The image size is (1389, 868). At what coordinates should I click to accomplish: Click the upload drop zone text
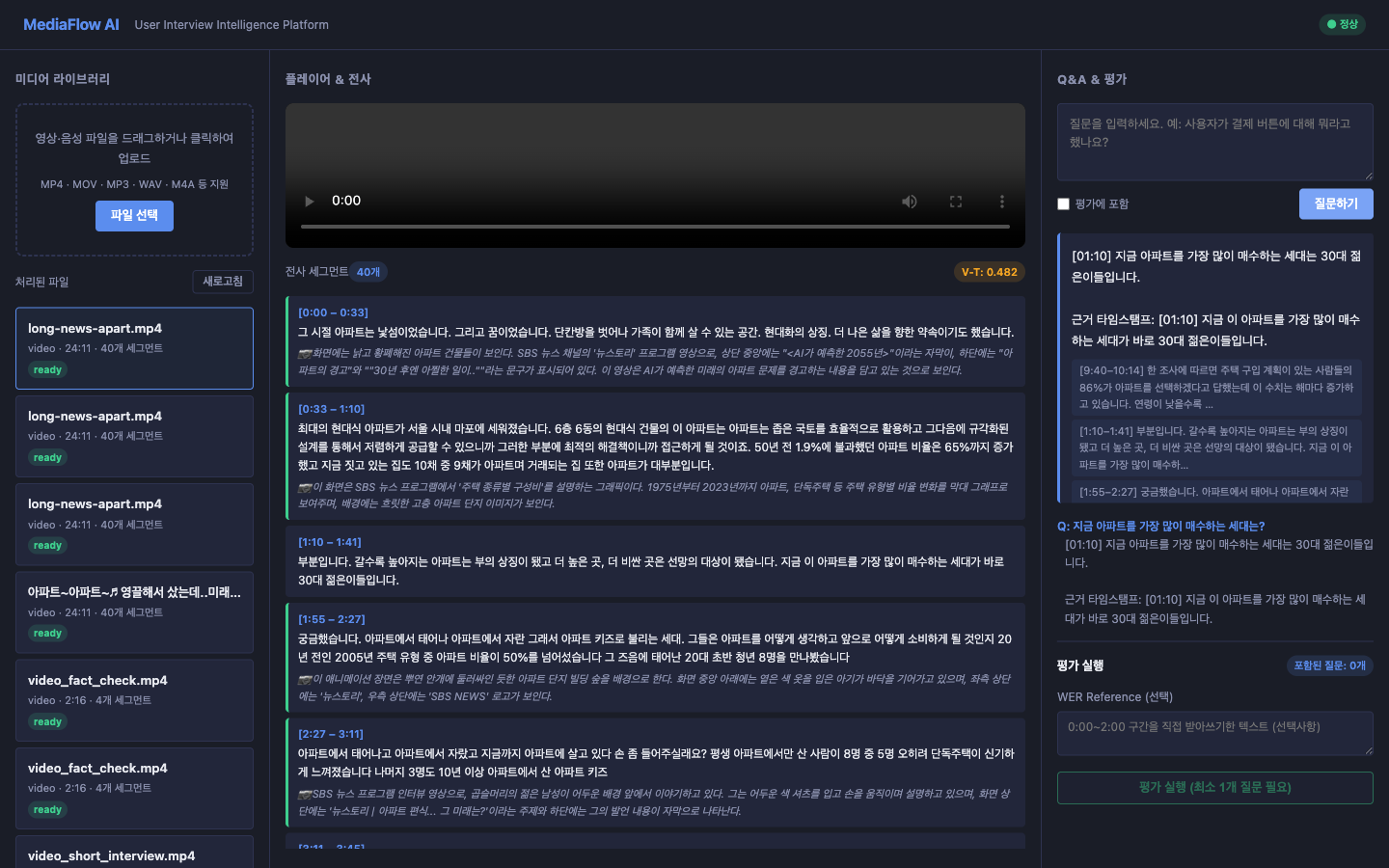(134, 148)
